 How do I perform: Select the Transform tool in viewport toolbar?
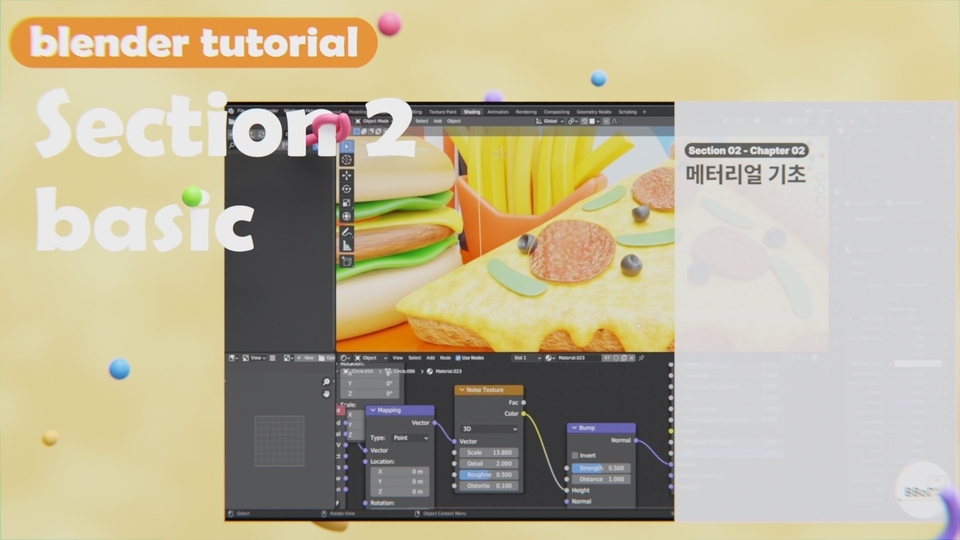pos(347,216)
